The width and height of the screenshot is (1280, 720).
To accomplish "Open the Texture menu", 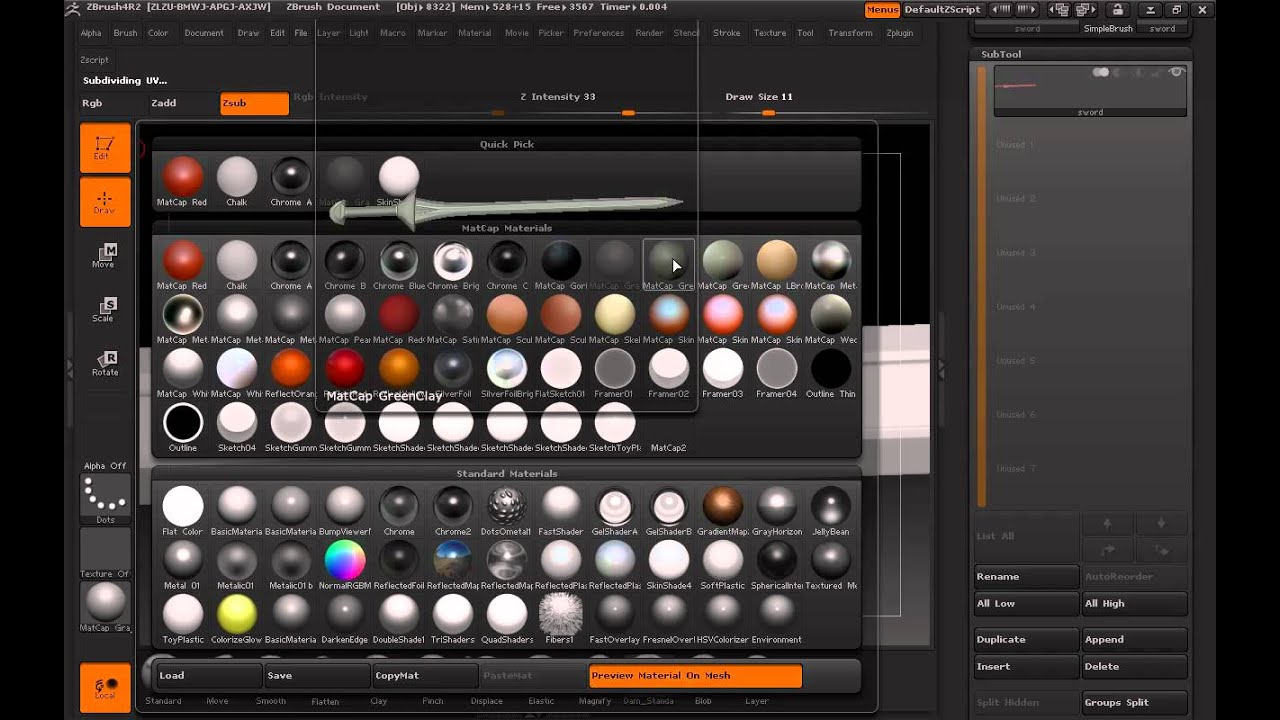I will point(770,33).
